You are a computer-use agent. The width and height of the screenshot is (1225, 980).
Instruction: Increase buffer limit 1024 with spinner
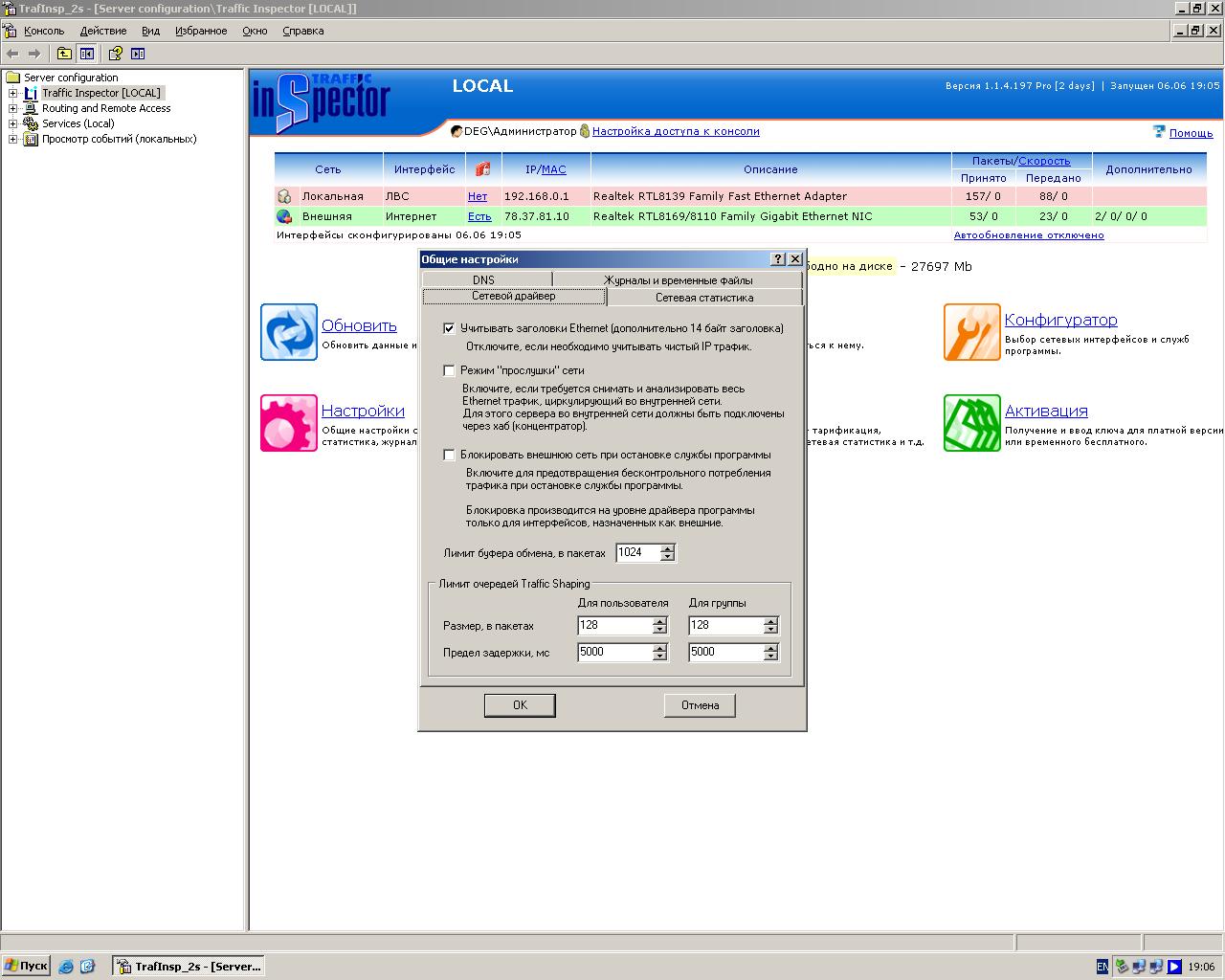pos(668,548)
